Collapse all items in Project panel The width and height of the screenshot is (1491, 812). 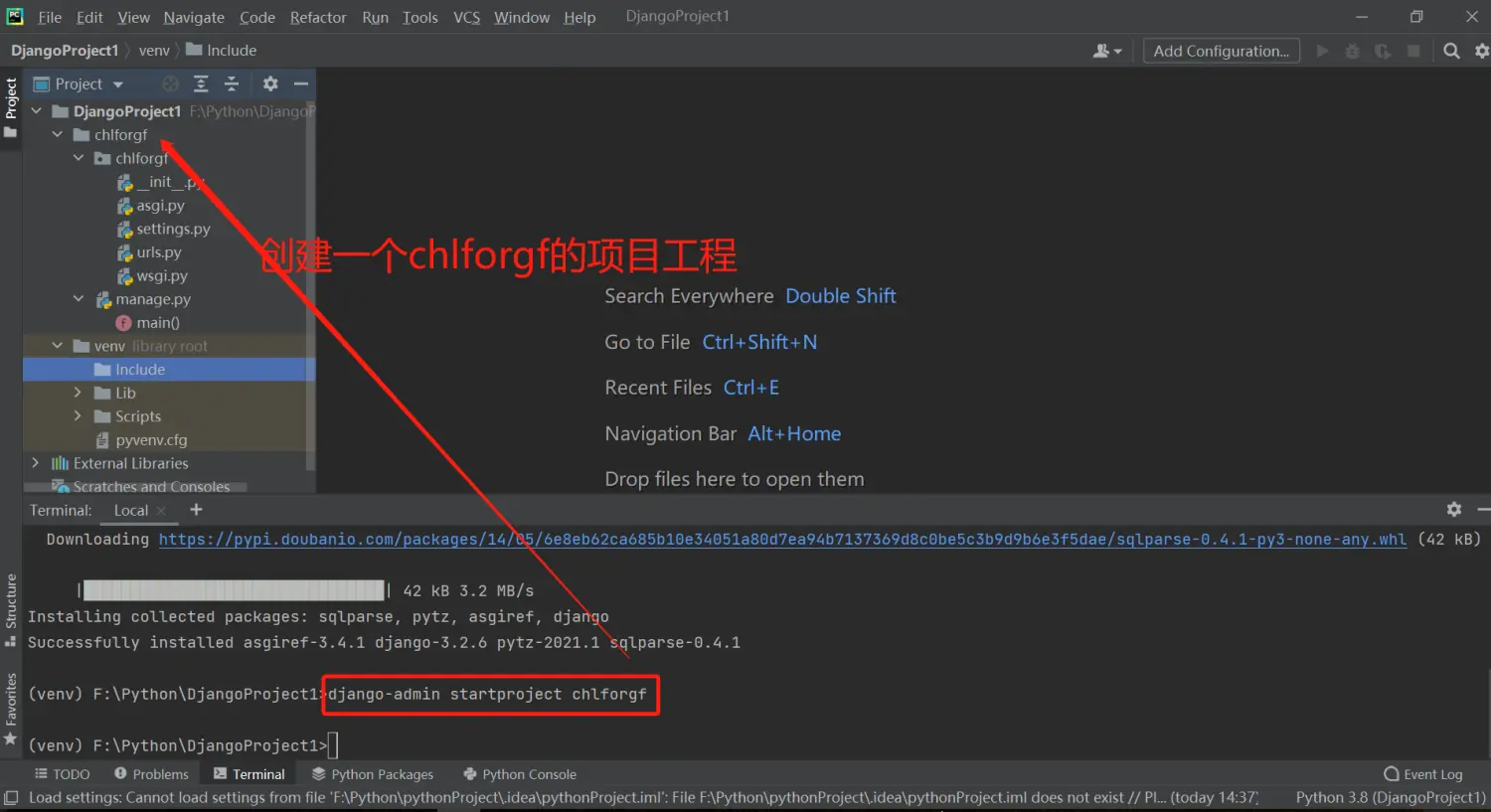click(x=232, y=84)
